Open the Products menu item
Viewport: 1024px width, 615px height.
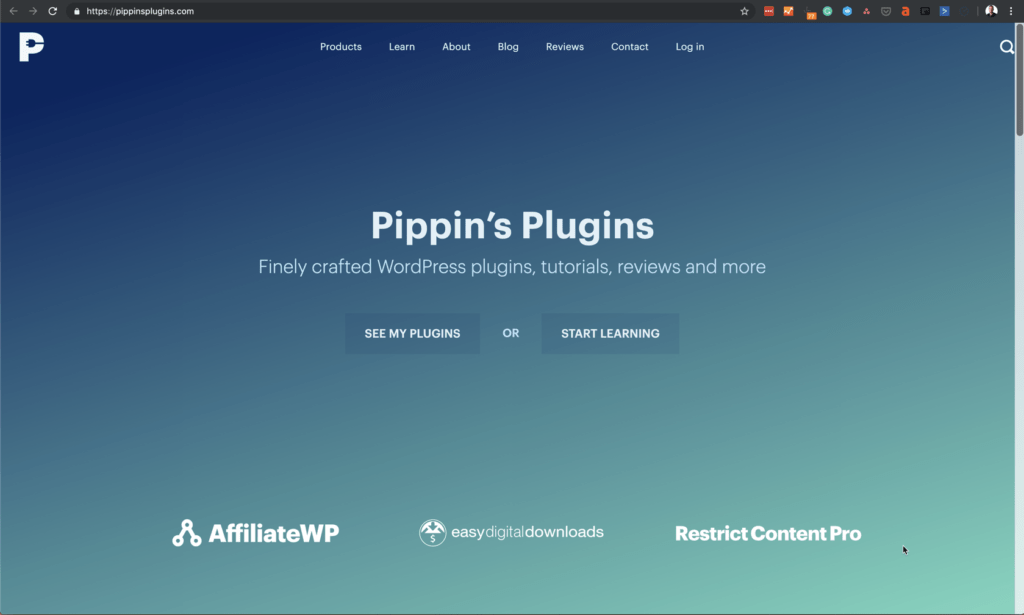(341, 47)
